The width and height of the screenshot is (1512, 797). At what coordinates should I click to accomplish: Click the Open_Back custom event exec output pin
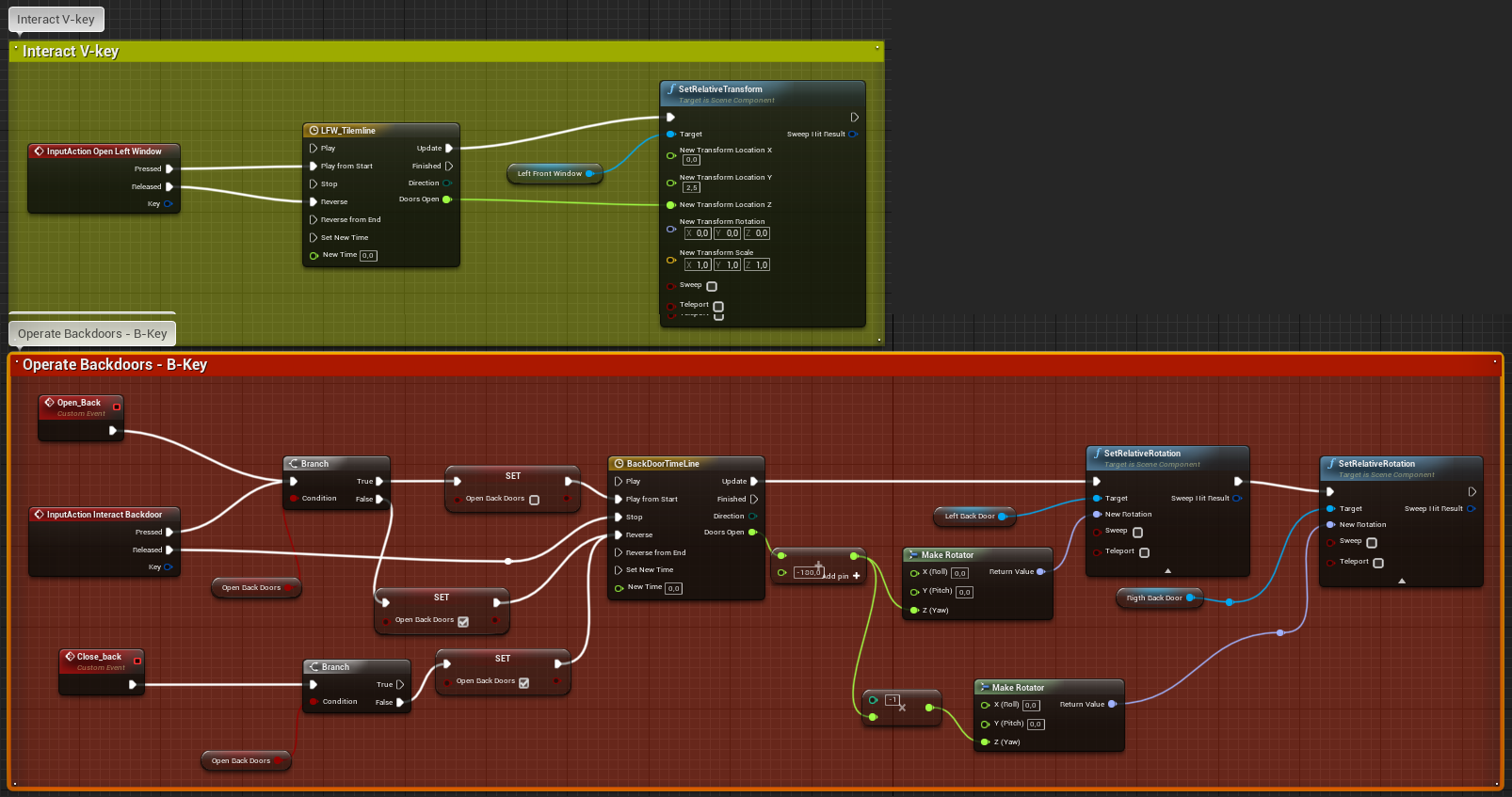[113, 430]
